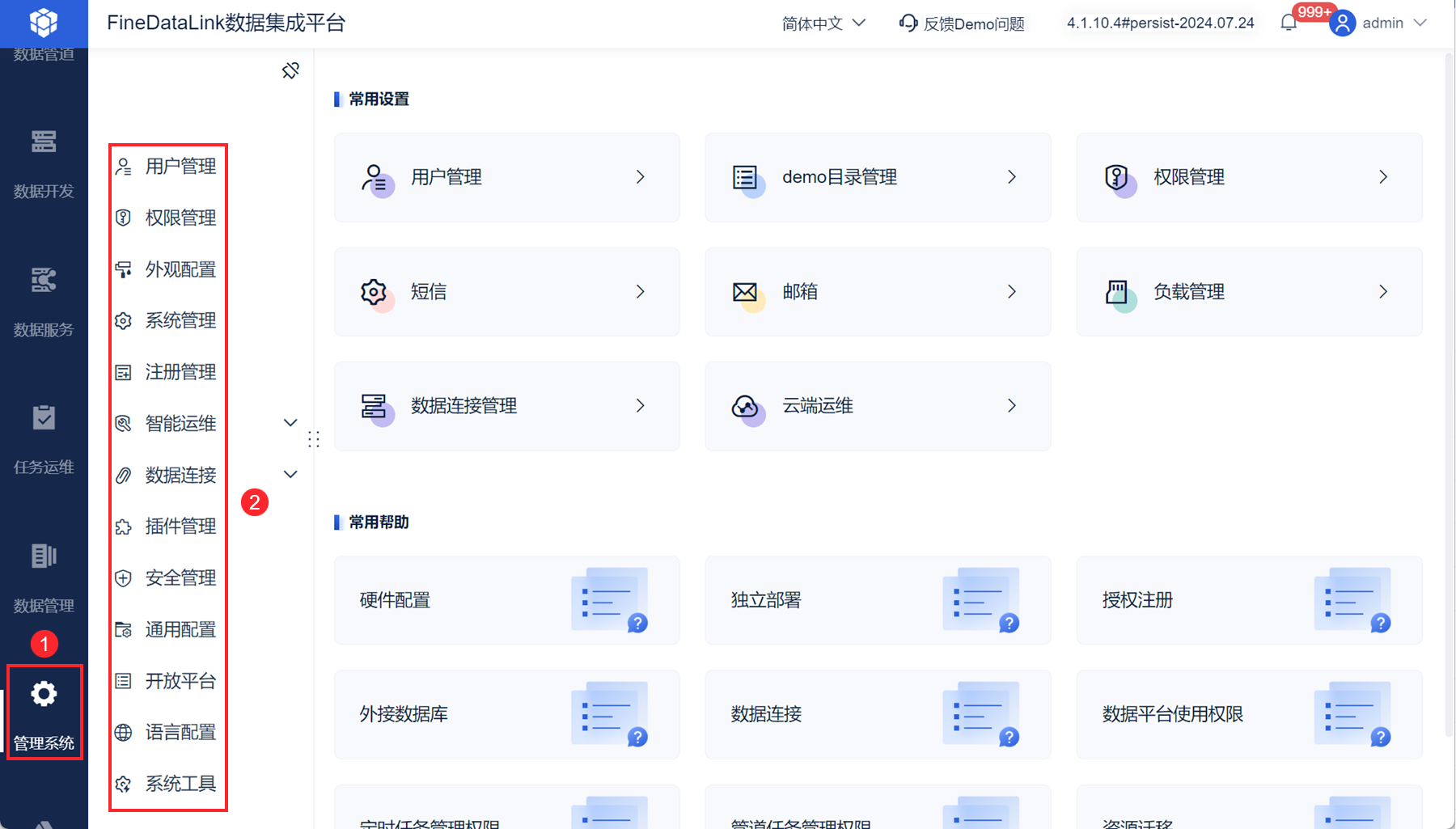Select 通用配置 in the sidebar menu
Viewport: 1456px width, 829px height.
[180, 630]
